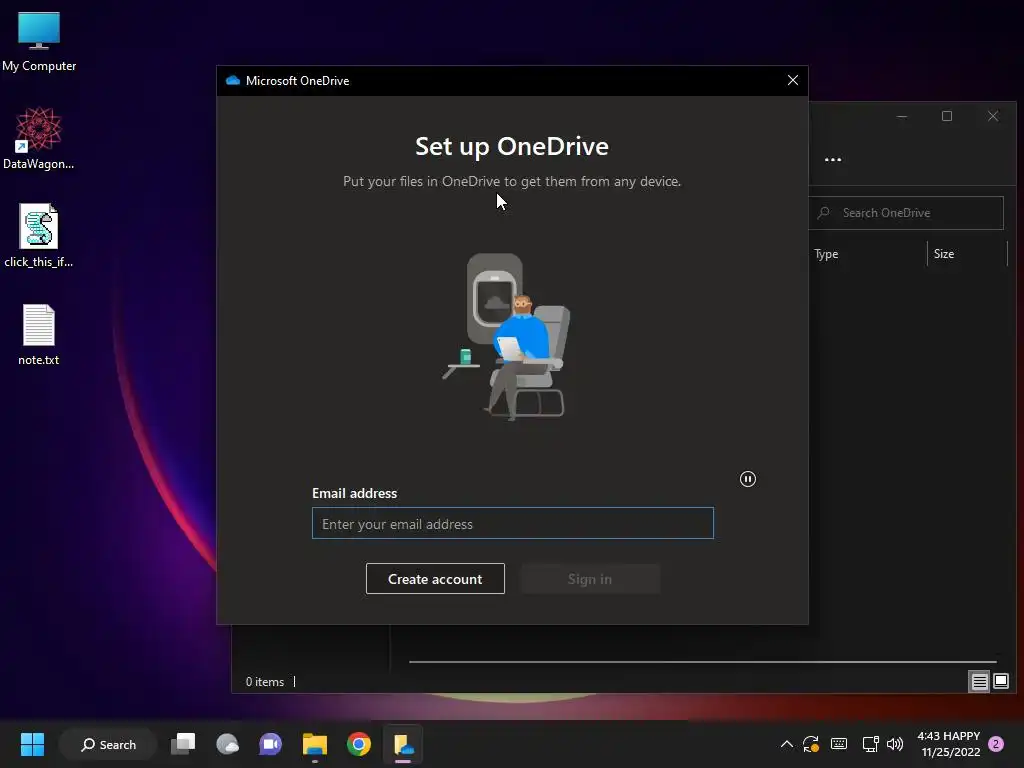The width and height of the screenshot is (1024, 768).
Task: Click the OneDrive cloud icon in title bar
Action: pyautogui.click(x=232, y=80)
